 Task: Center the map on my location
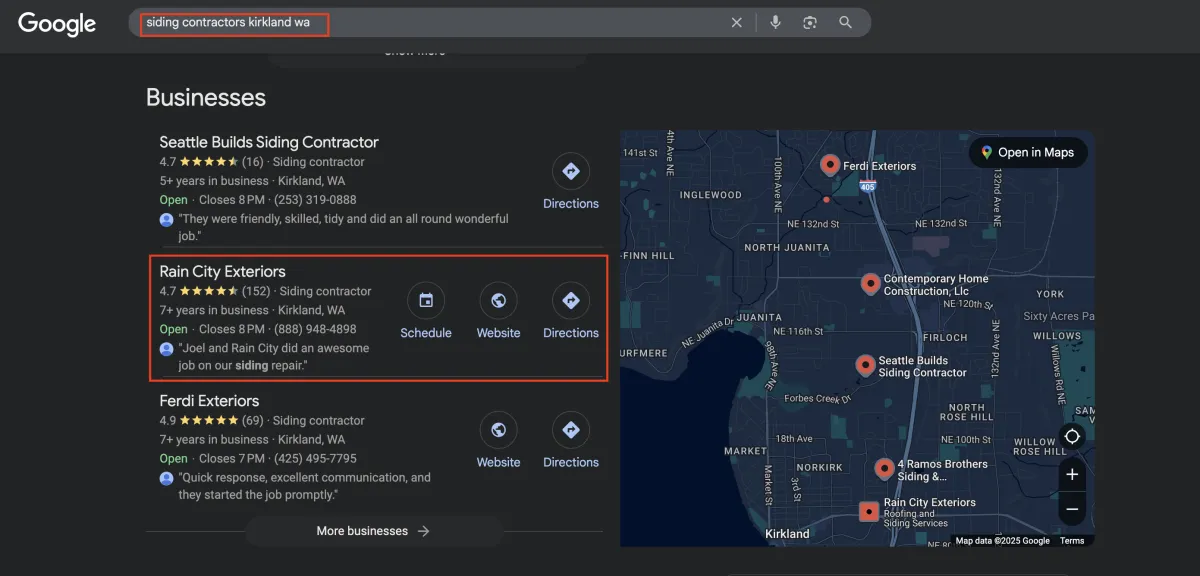coord(1072,437)
